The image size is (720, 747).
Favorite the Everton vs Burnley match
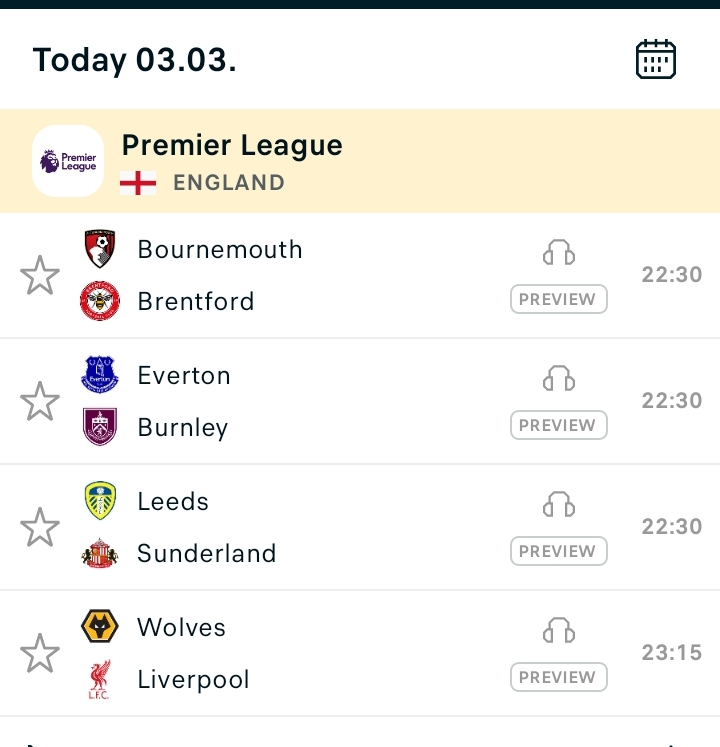pos(40,401)
